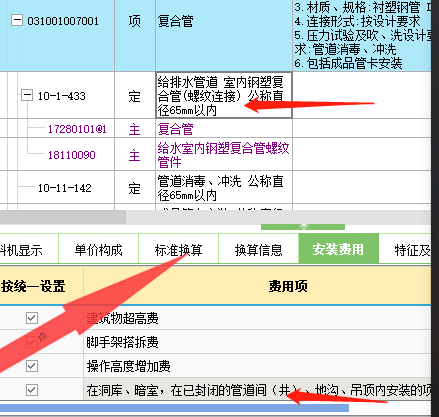Select quota code 10-1-433
The width and height of the screenshot is (439, 417).
coord(62,96)
